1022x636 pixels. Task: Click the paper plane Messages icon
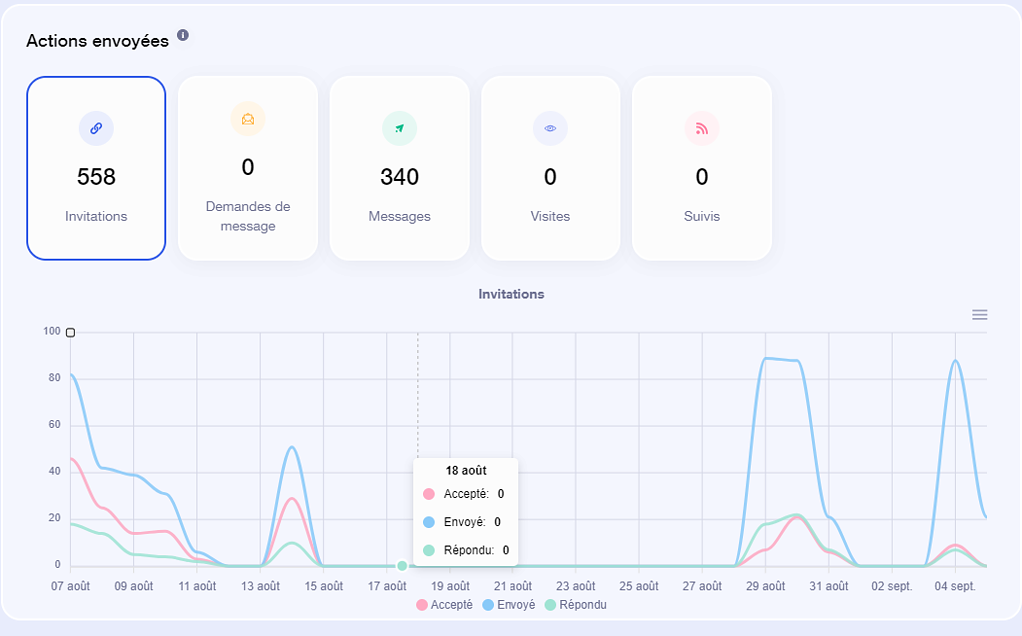[400, 128]
